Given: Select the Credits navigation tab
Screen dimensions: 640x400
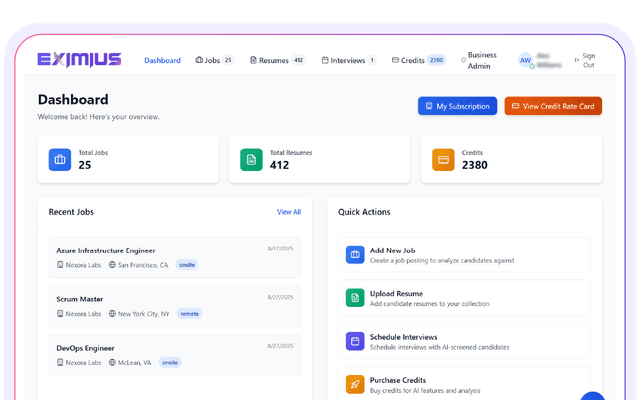Looking at the screenshot, I should click(x=418, y=60).
